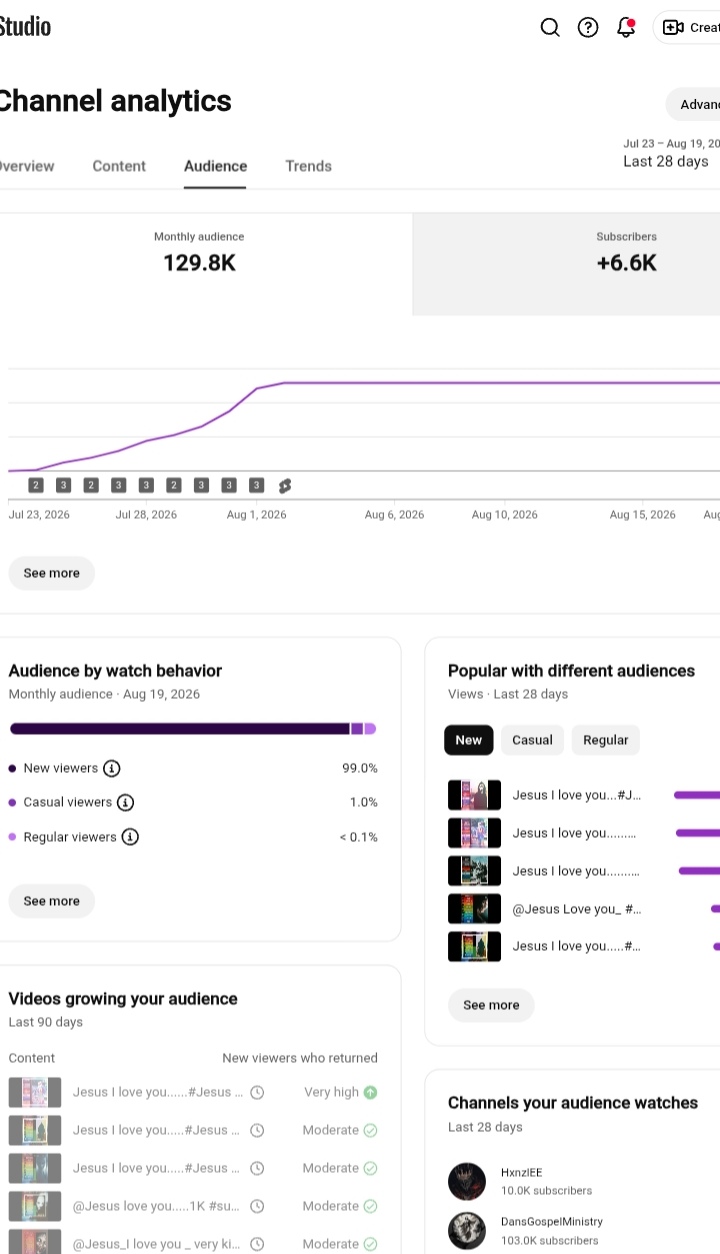Screen dimensions: 720x1254
Task: Select the New audience filter chip
Action: point(468,740)
